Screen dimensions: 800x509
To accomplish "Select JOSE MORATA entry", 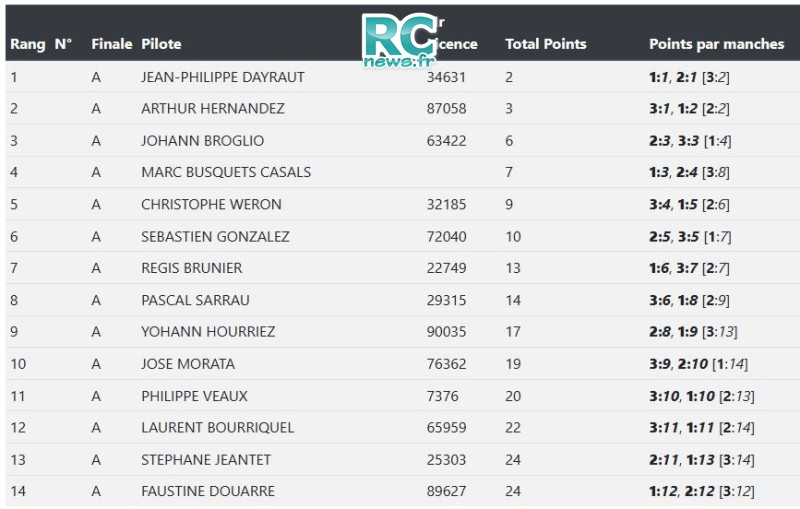I will (188, 364).
